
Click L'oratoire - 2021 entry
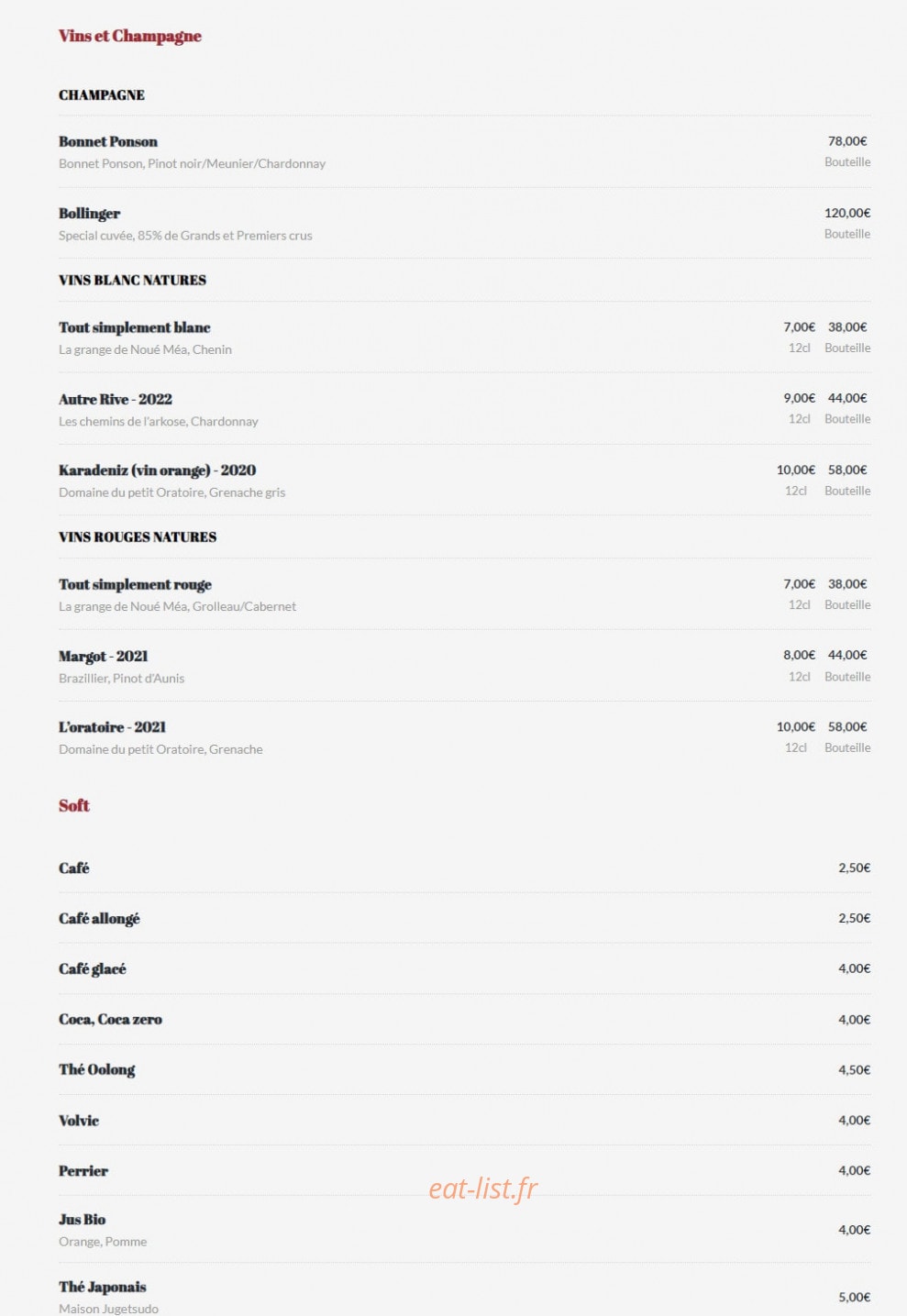click(x=112, y=727)
